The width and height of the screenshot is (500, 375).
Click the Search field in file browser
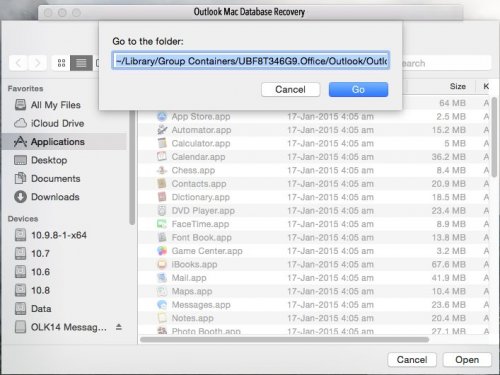447,63
